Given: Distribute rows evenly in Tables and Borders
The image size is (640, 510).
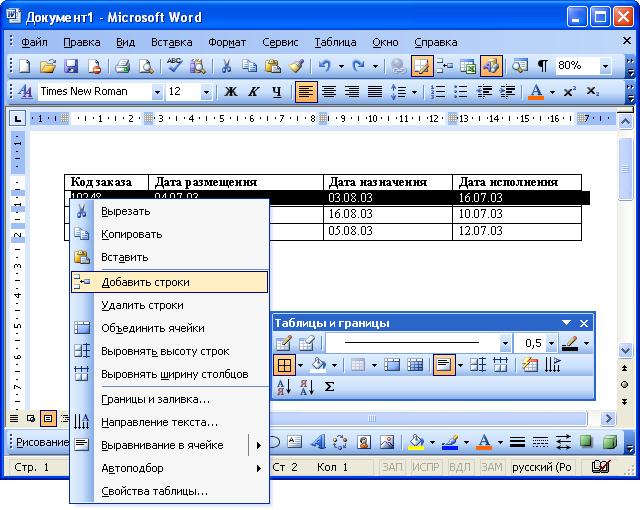Looking at the screenshot, I should pos(478,365).
